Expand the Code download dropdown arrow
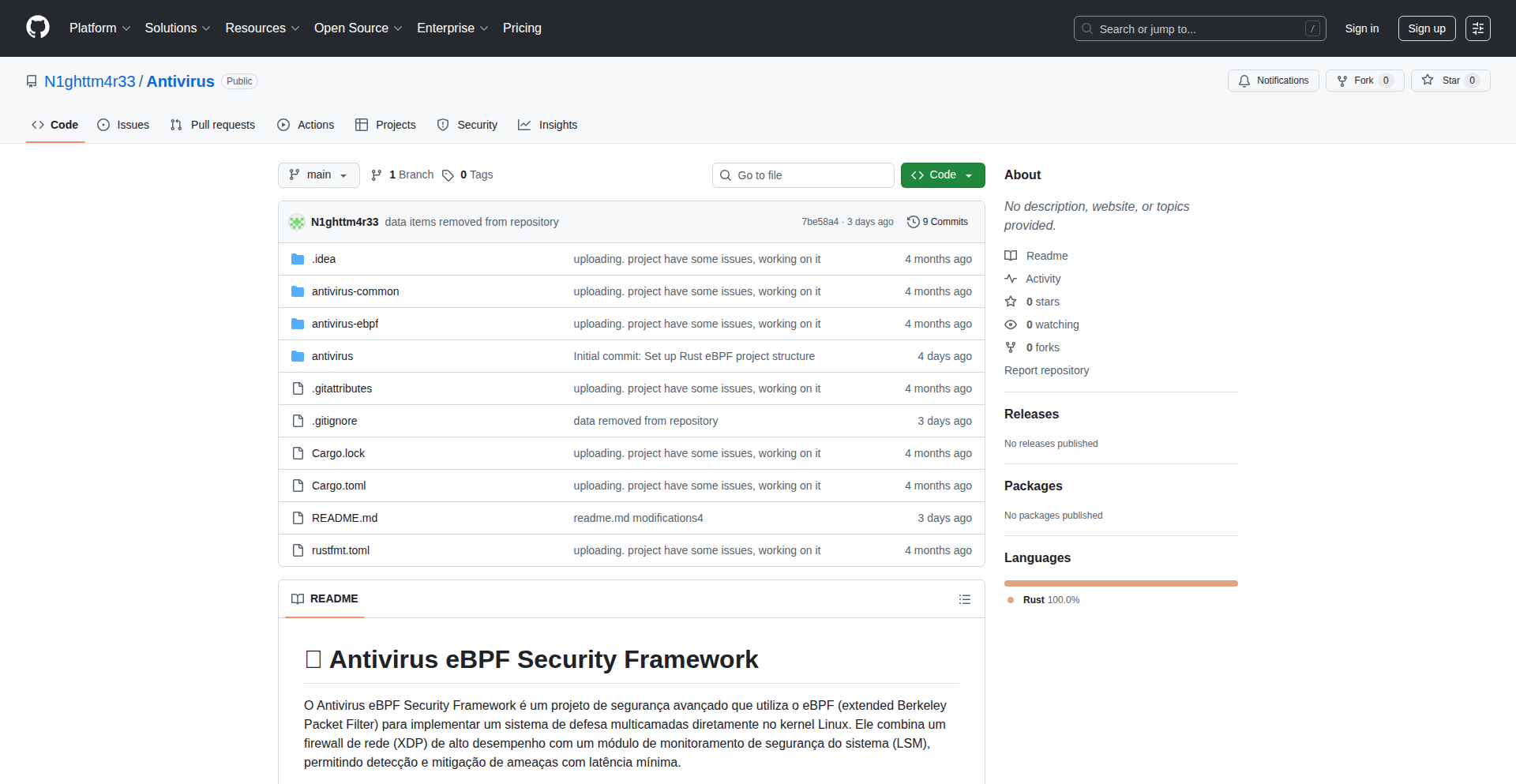 coord(968,174)
